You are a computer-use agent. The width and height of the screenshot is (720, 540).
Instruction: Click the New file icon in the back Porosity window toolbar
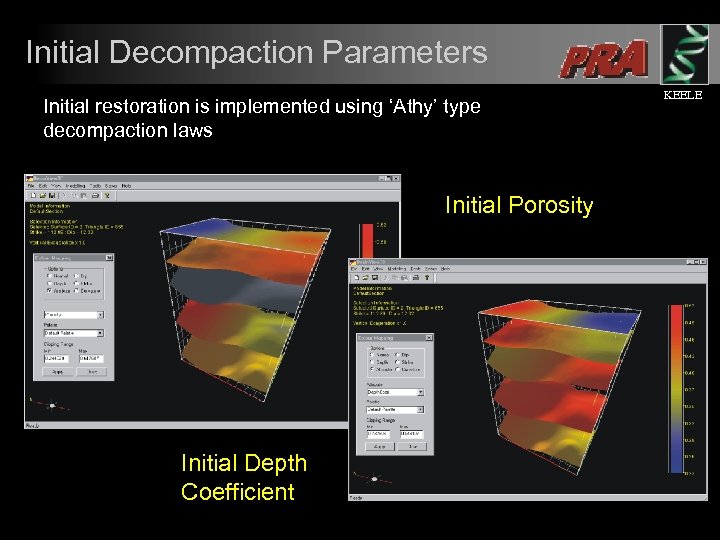tap(33, 196)
